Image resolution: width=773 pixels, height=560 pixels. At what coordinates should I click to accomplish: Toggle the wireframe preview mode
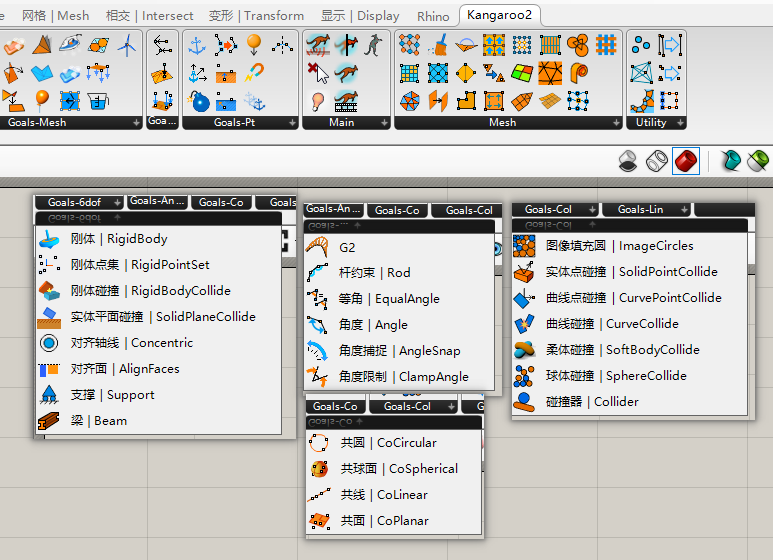[657, 161]
